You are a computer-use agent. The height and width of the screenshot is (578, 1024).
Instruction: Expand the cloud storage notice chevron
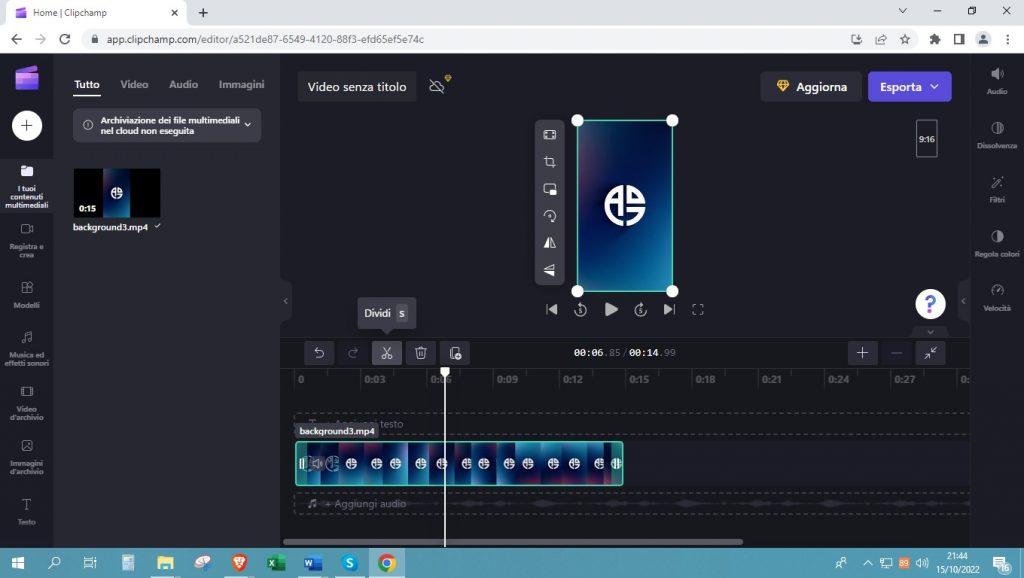coord(247,125)
